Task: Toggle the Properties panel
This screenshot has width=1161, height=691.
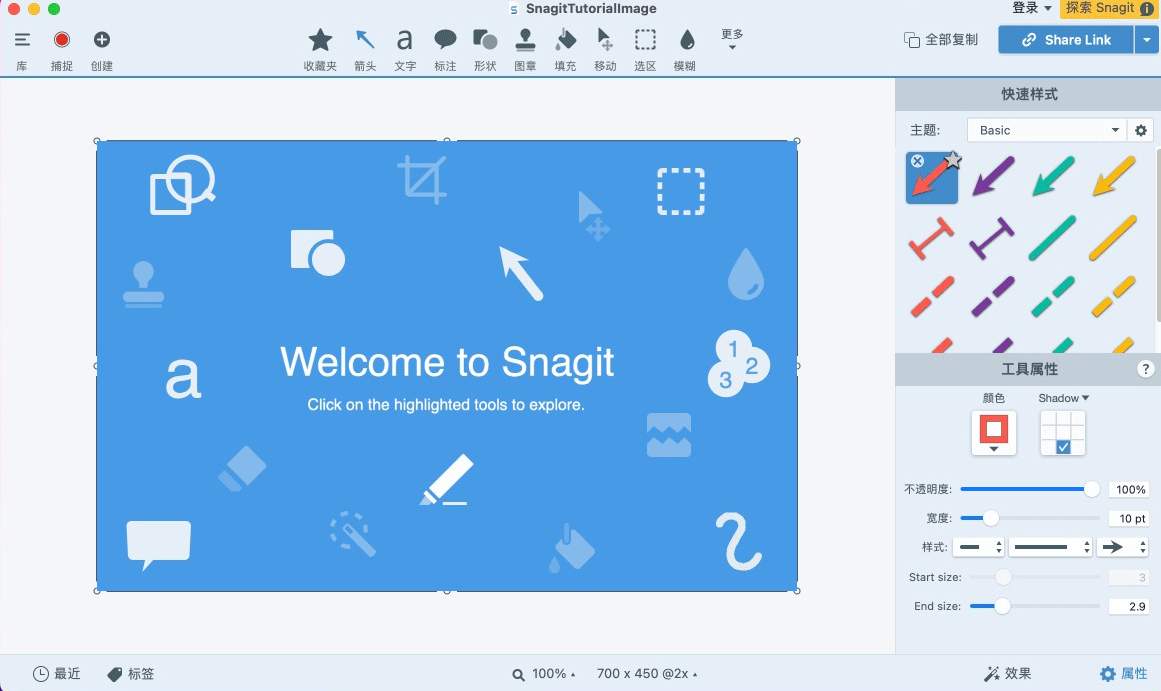Action: click(x=1124, y=674)
